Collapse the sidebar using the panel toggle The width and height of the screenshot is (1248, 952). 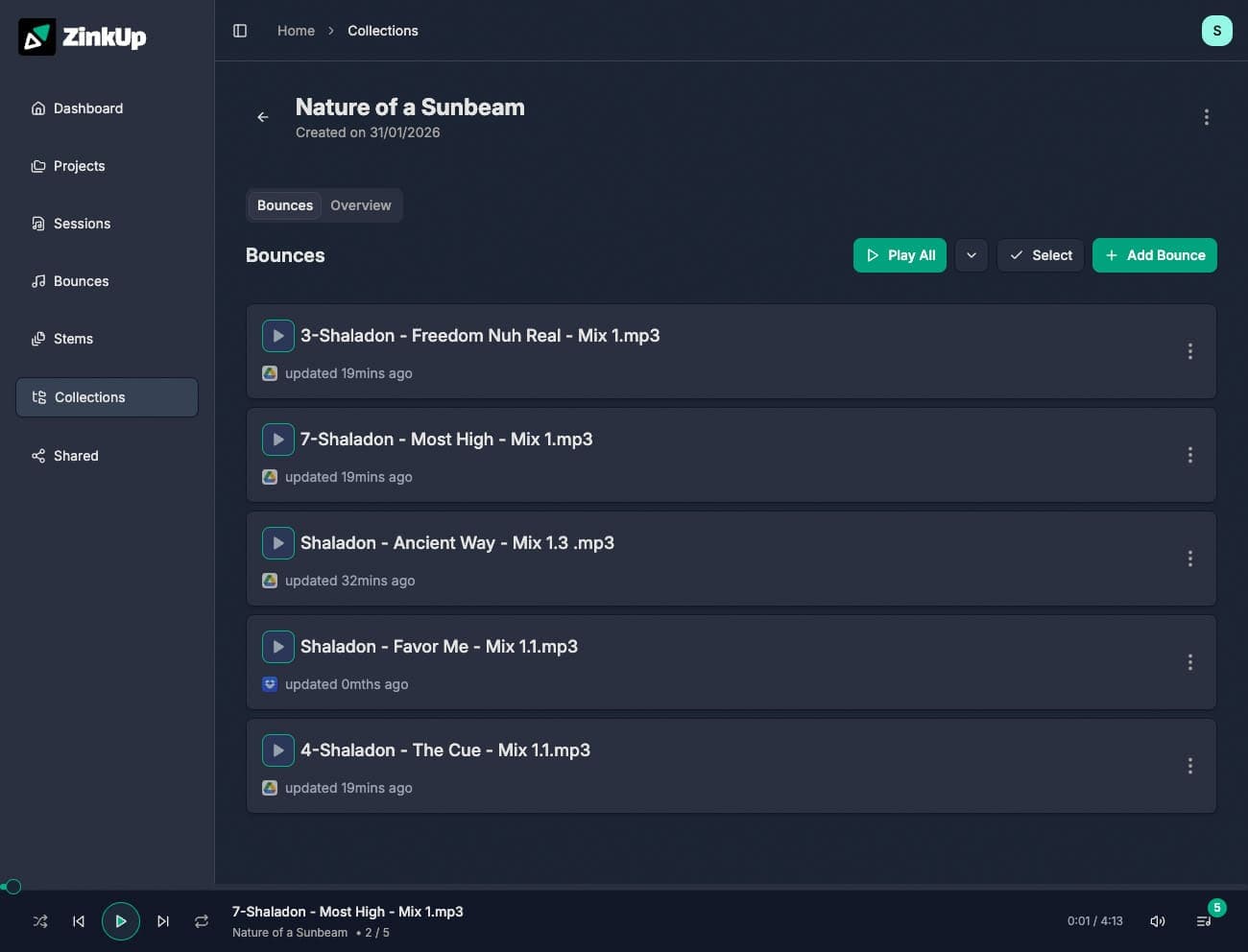[x=239, y=30]
